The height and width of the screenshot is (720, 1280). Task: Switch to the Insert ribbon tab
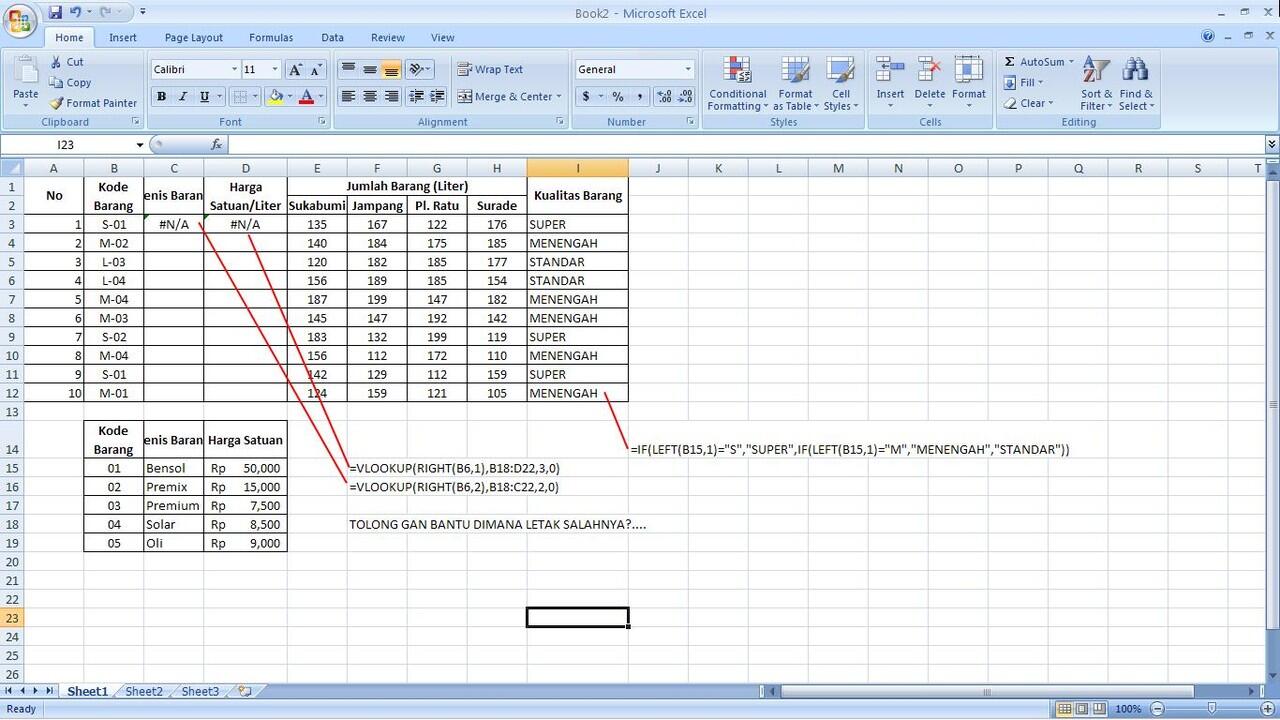[x=123, y=37]
